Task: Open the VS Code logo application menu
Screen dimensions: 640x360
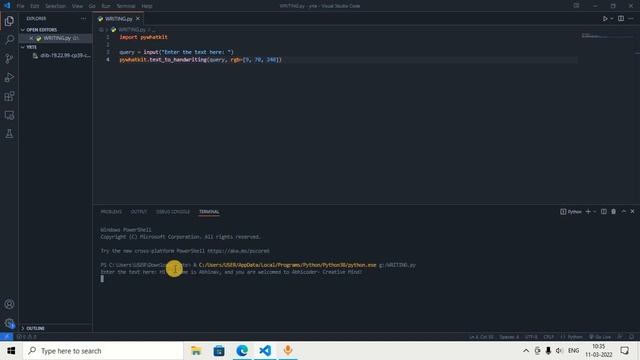Action: 7,6
